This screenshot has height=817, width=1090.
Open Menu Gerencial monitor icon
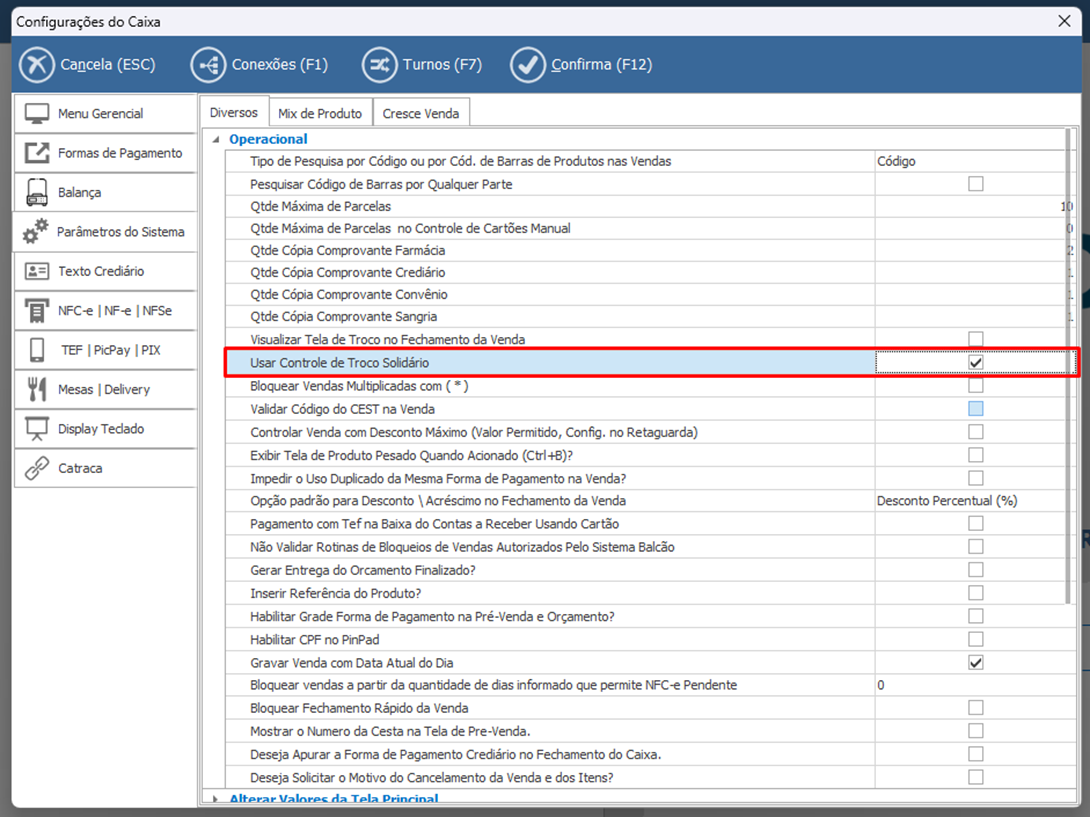click(37, 114)
